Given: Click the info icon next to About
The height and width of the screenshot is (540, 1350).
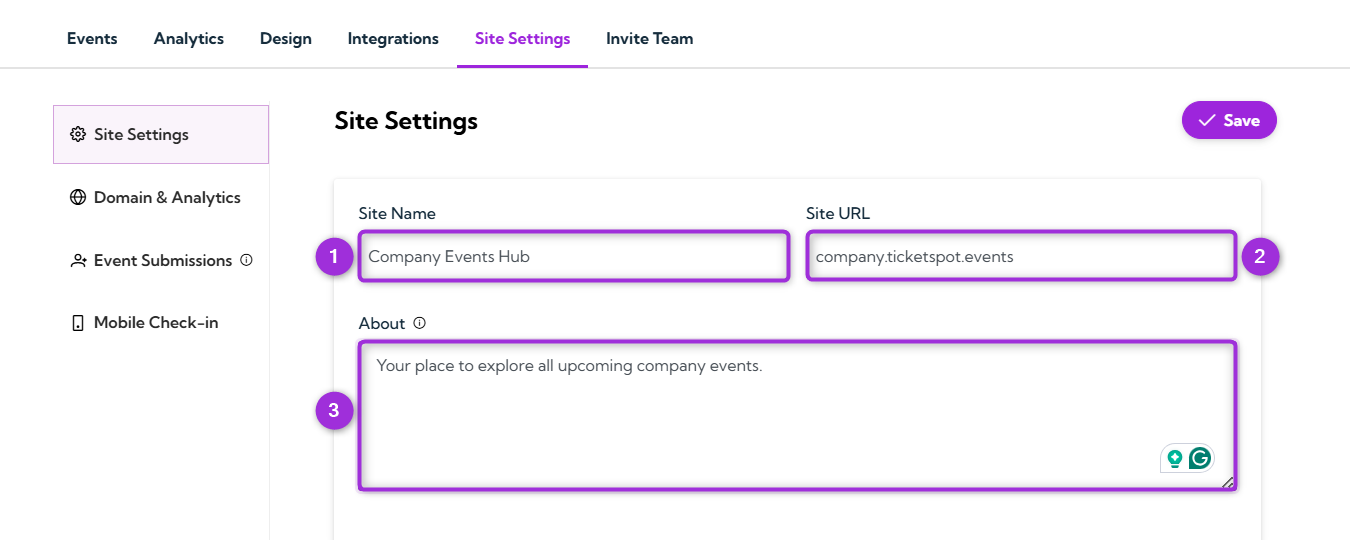Looking at the screenshot, I should point(420,323).
